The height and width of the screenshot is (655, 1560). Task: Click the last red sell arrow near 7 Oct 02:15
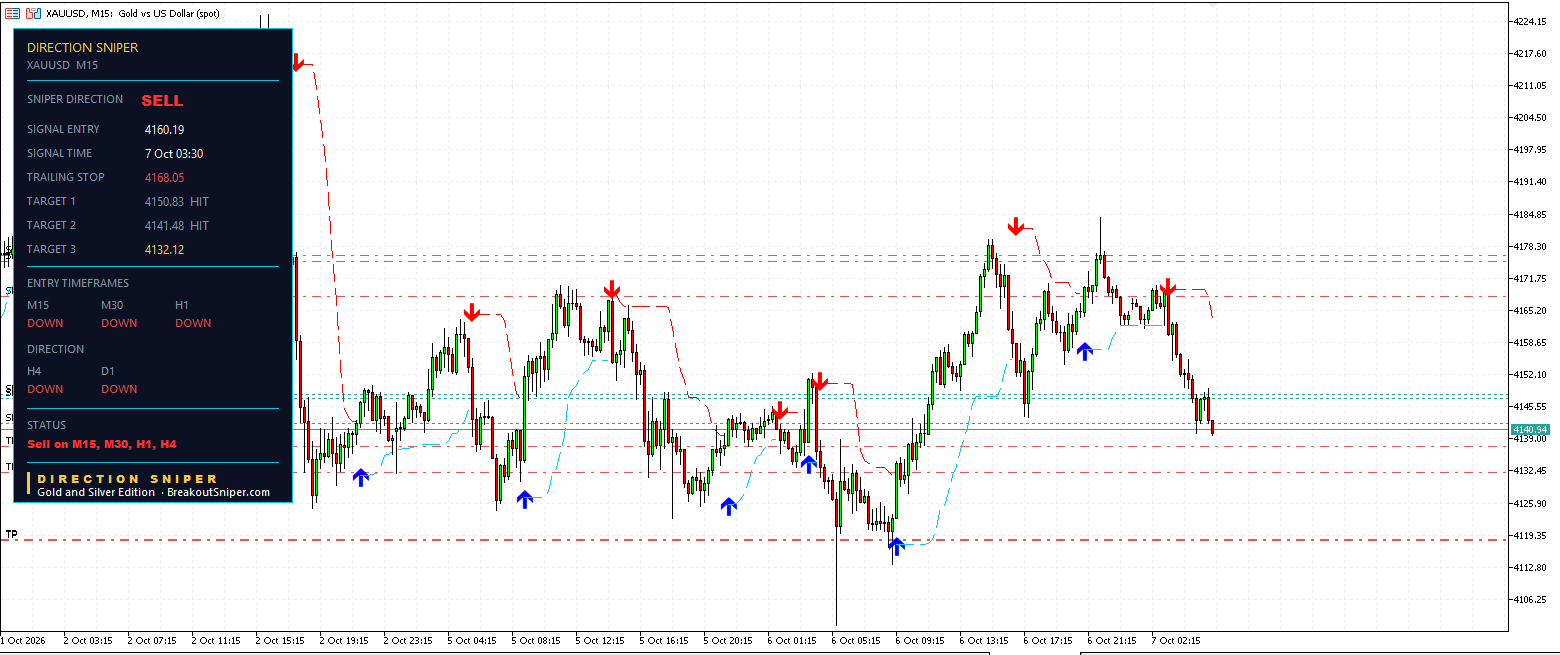point(1167,286)
